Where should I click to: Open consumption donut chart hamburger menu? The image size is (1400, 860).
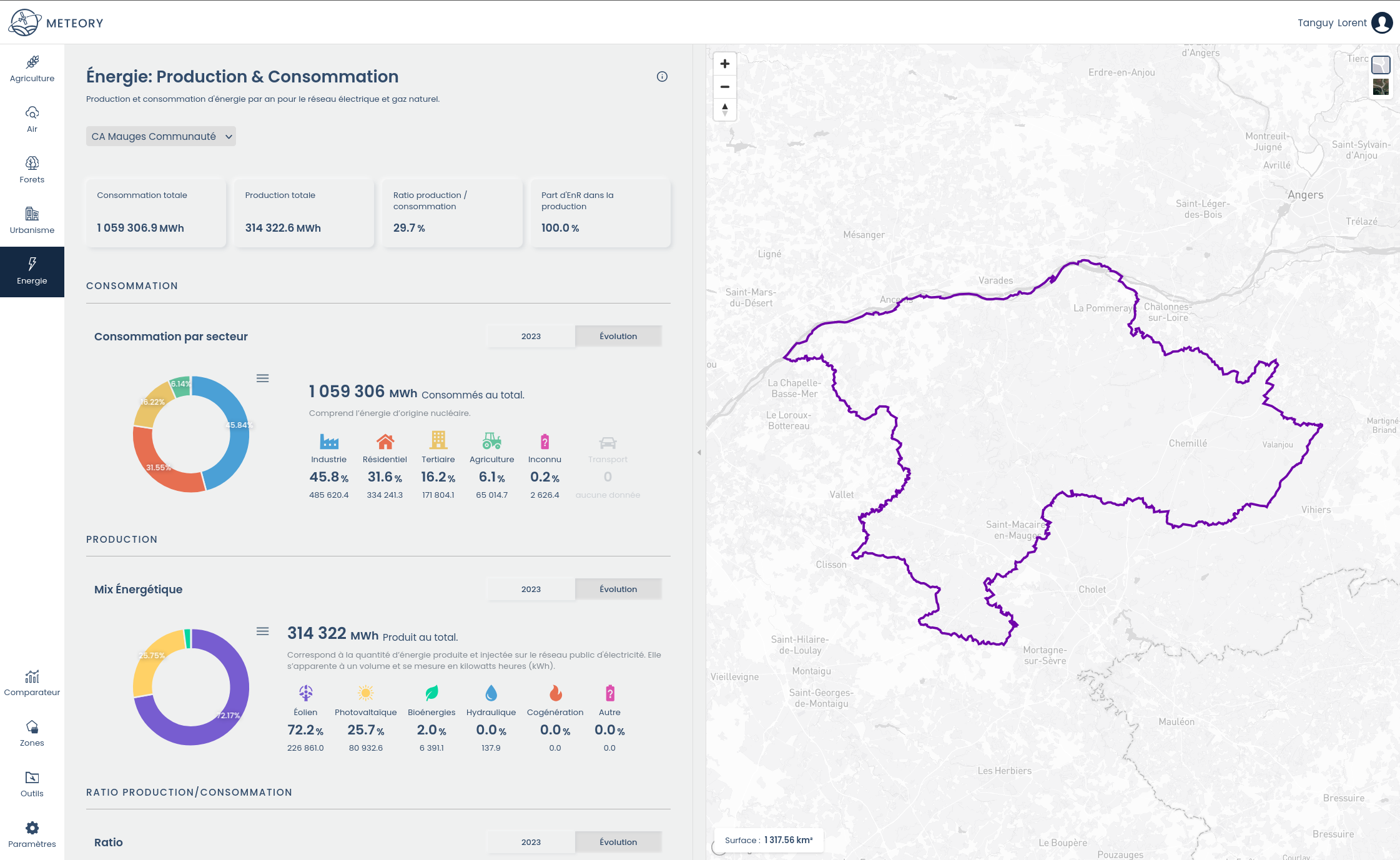coord(263,378)
